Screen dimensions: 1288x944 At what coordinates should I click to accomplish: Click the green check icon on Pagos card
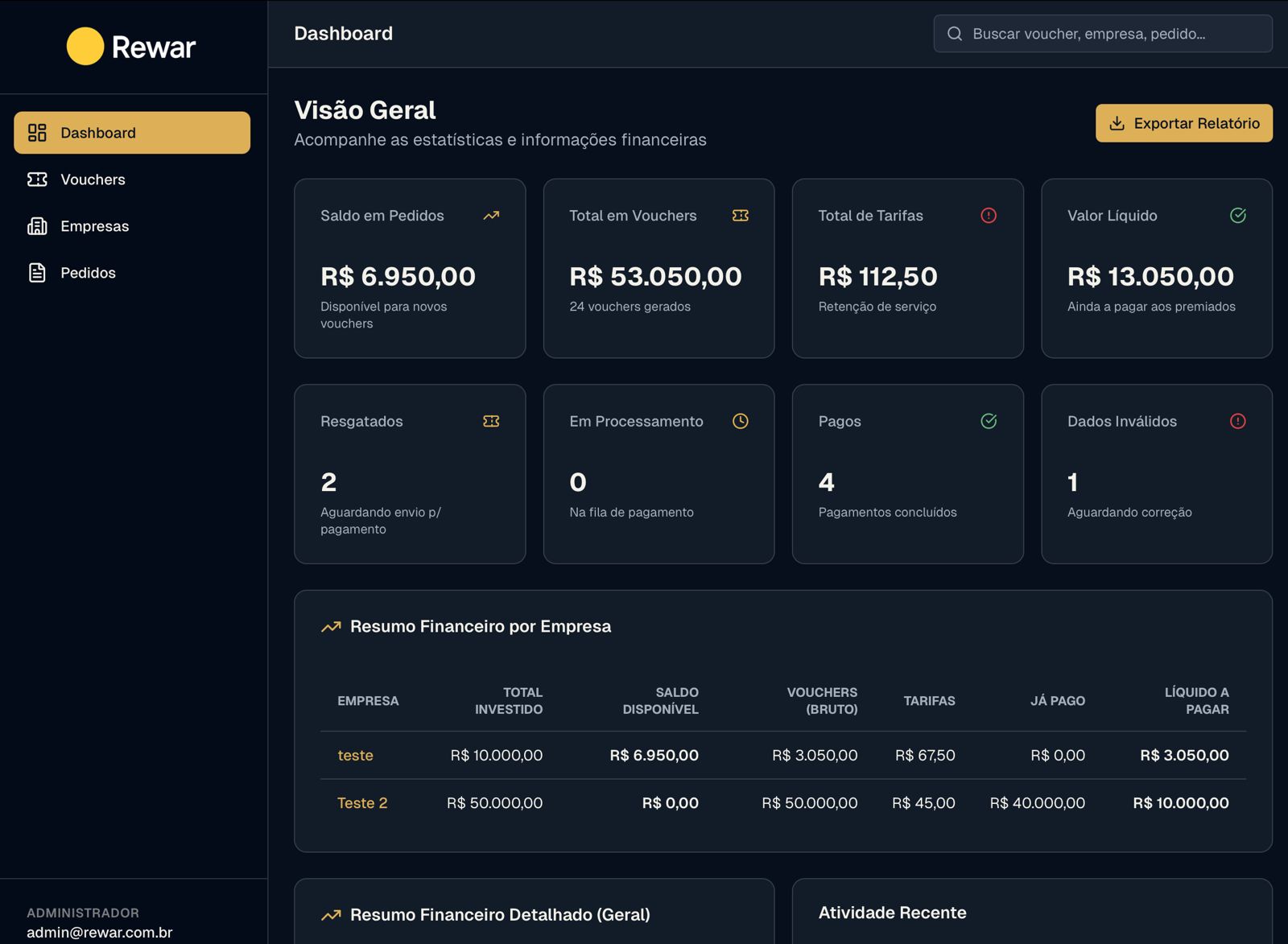pyautogui.click(x=989, y=420)
